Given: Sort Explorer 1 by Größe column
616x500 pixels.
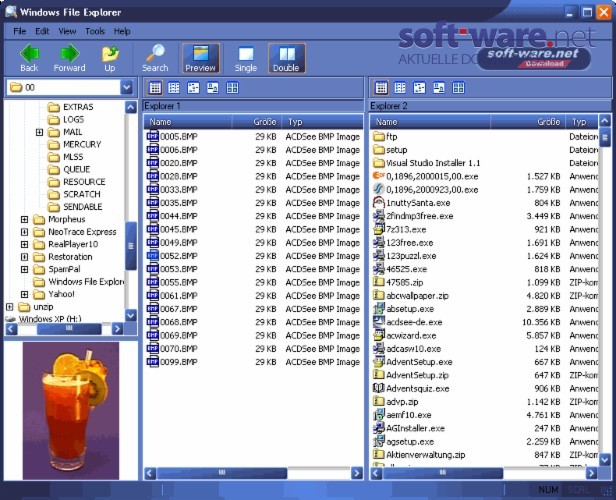Looking at the screenshot, I should pos(257,122).
